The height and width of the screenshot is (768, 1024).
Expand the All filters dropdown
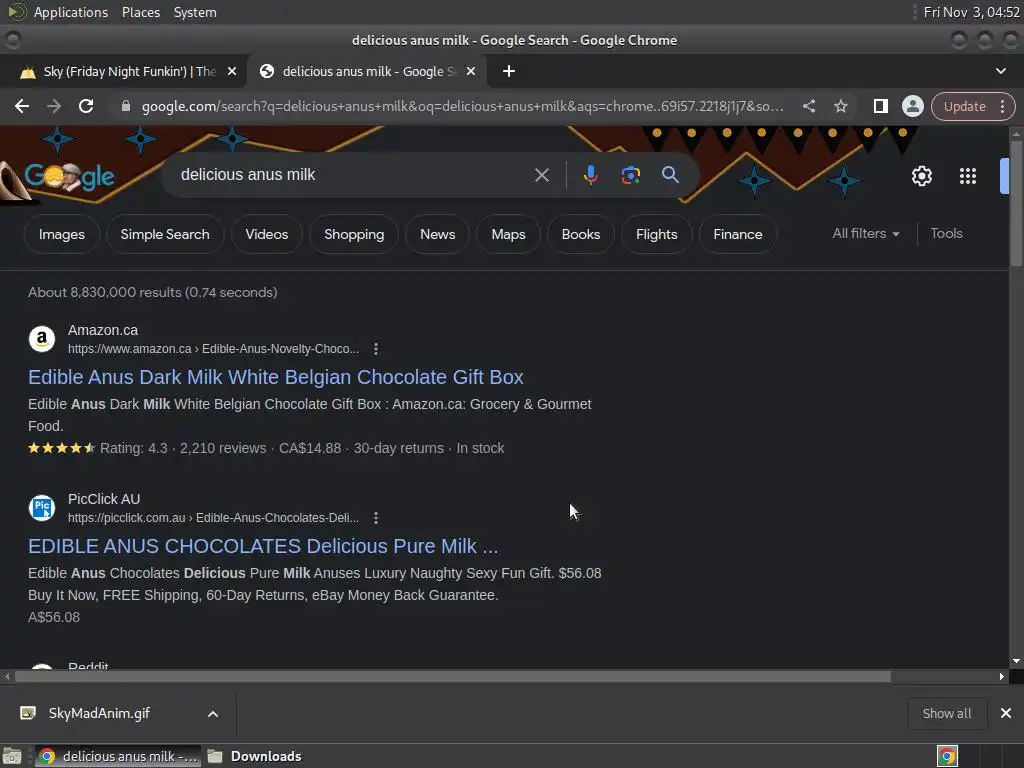(x=865, y=233)
